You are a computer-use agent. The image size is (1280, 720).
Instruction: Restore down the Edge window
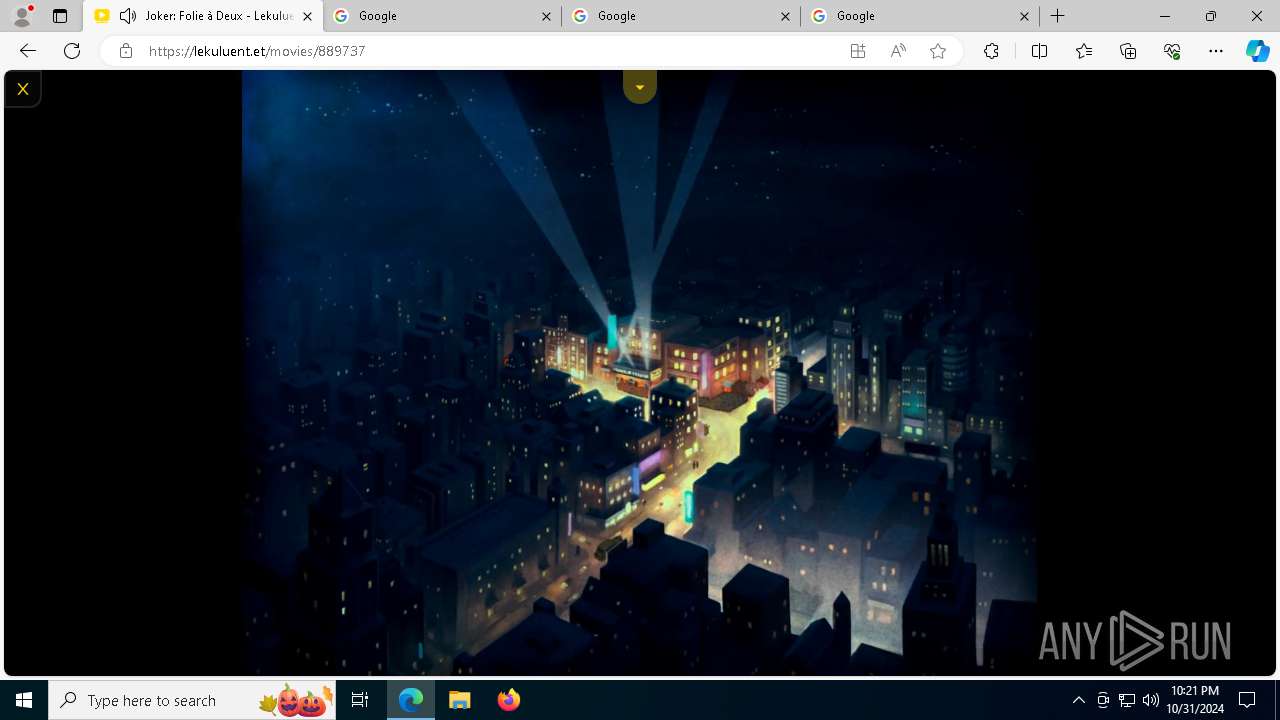click(1211, 16)
